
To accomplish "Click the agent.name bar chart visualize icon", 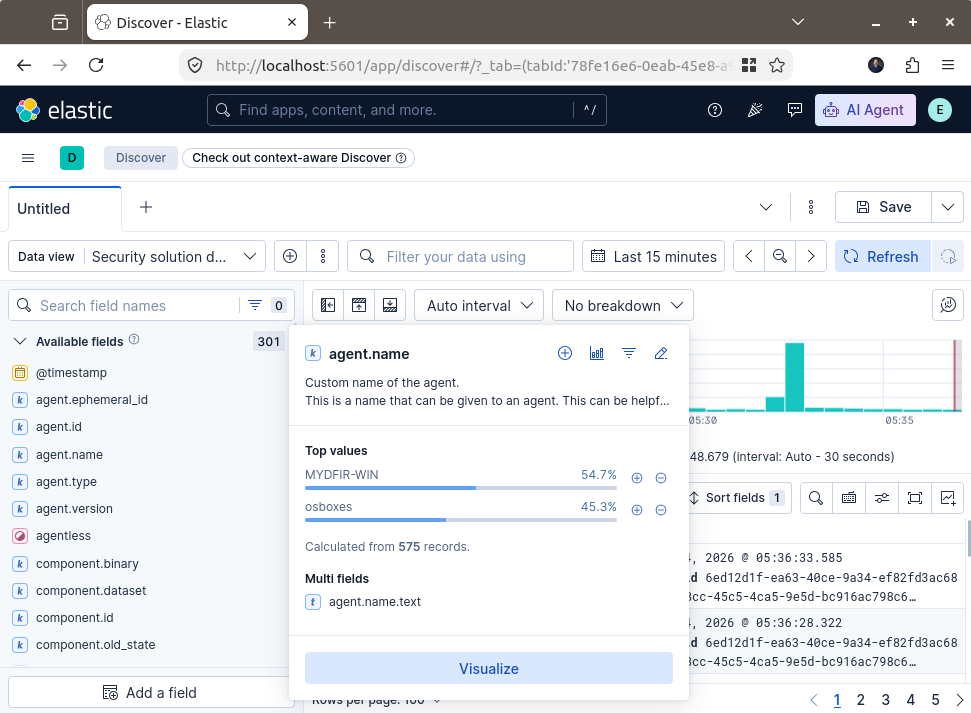I will [x=597, y=353].
